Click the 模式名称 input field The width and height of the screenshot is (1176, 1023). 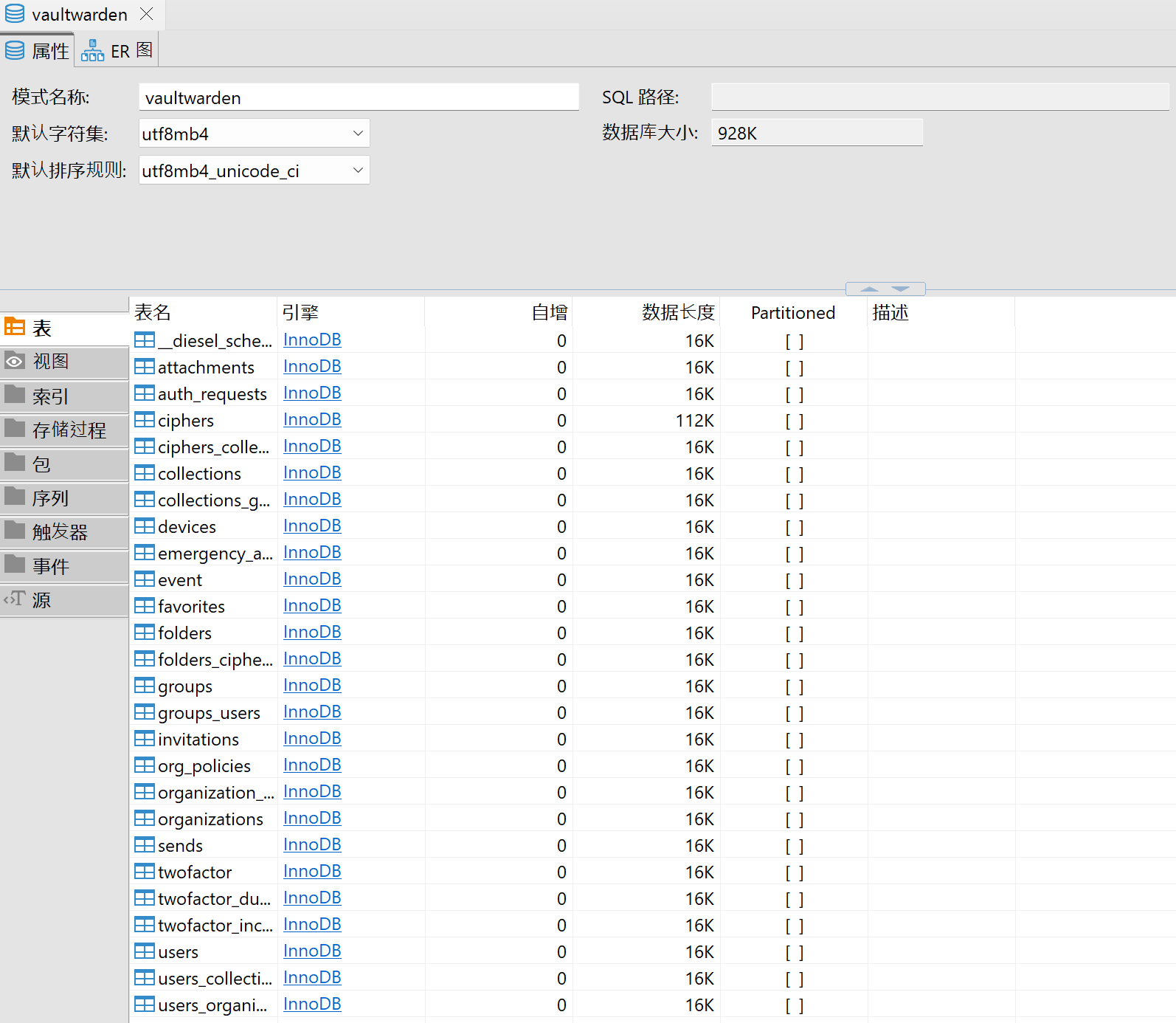coord(359,97)
